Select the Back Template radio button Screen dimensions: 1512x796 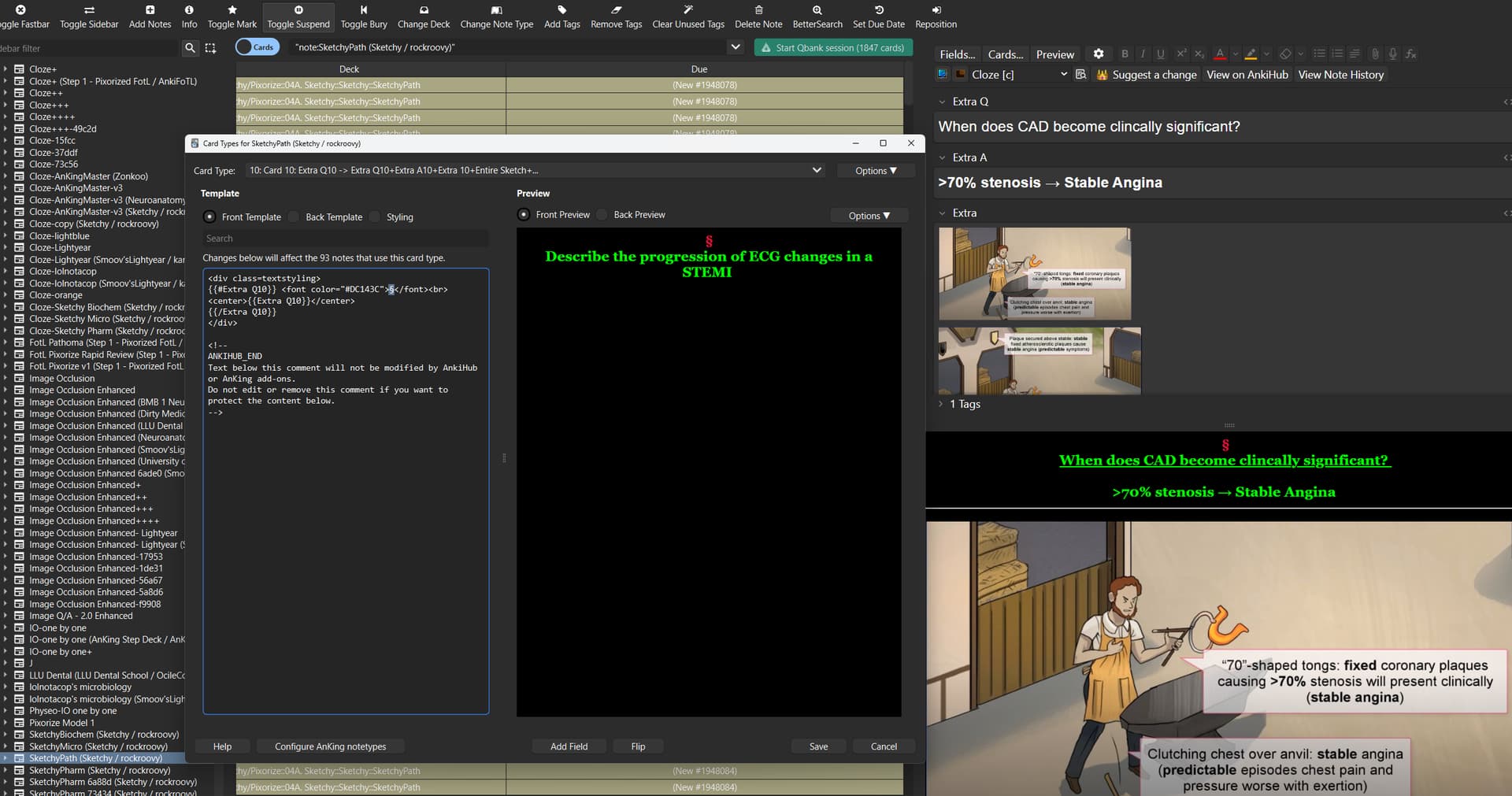pyautogui.click(x=295, y=217)
